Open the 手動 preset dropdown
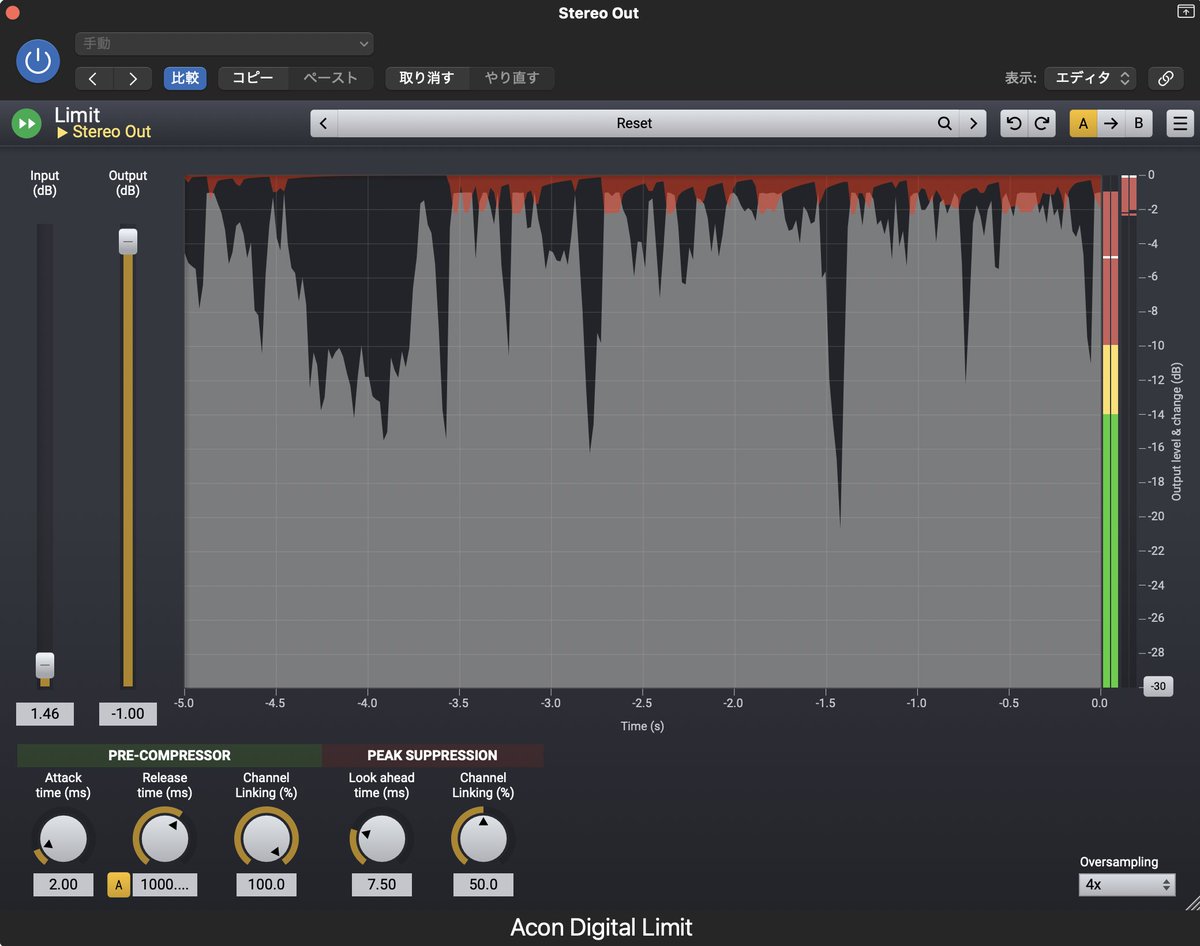 click(224, 44)
